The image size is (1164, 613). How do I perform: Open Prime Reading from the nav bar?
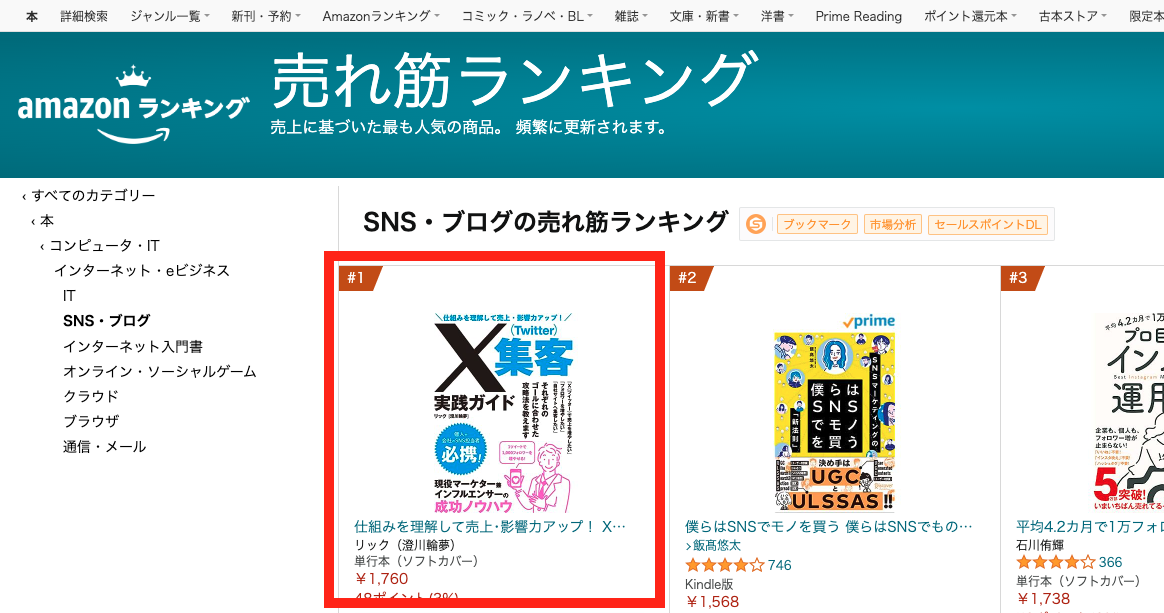point(858,16)
